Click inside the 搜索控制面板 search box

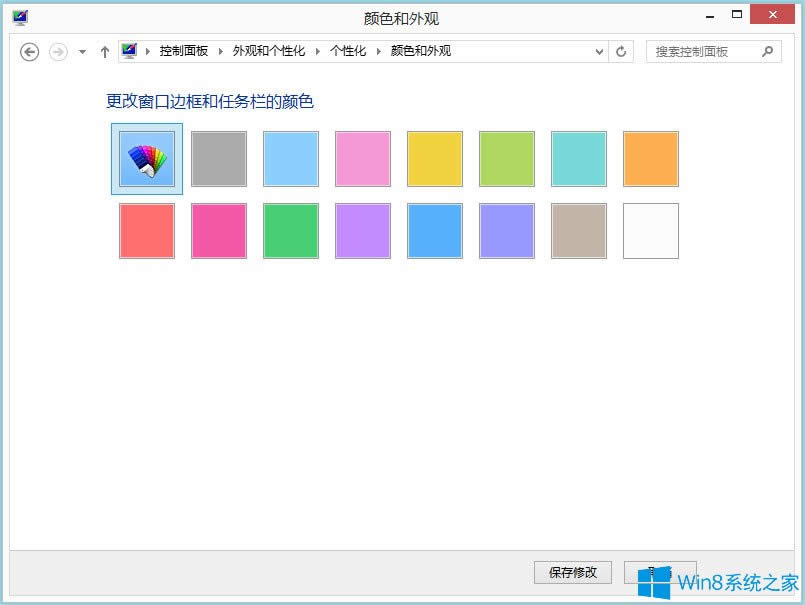pos(700,51)
